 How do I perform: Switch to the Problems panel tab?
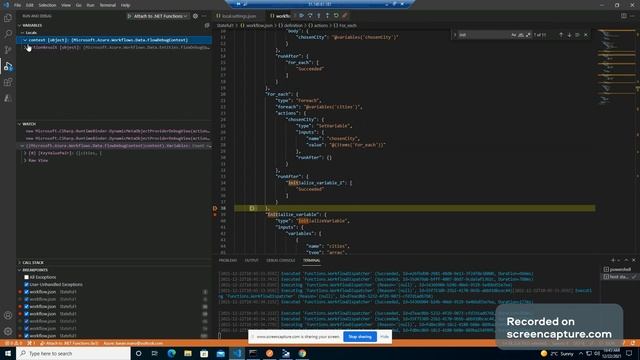228,260
